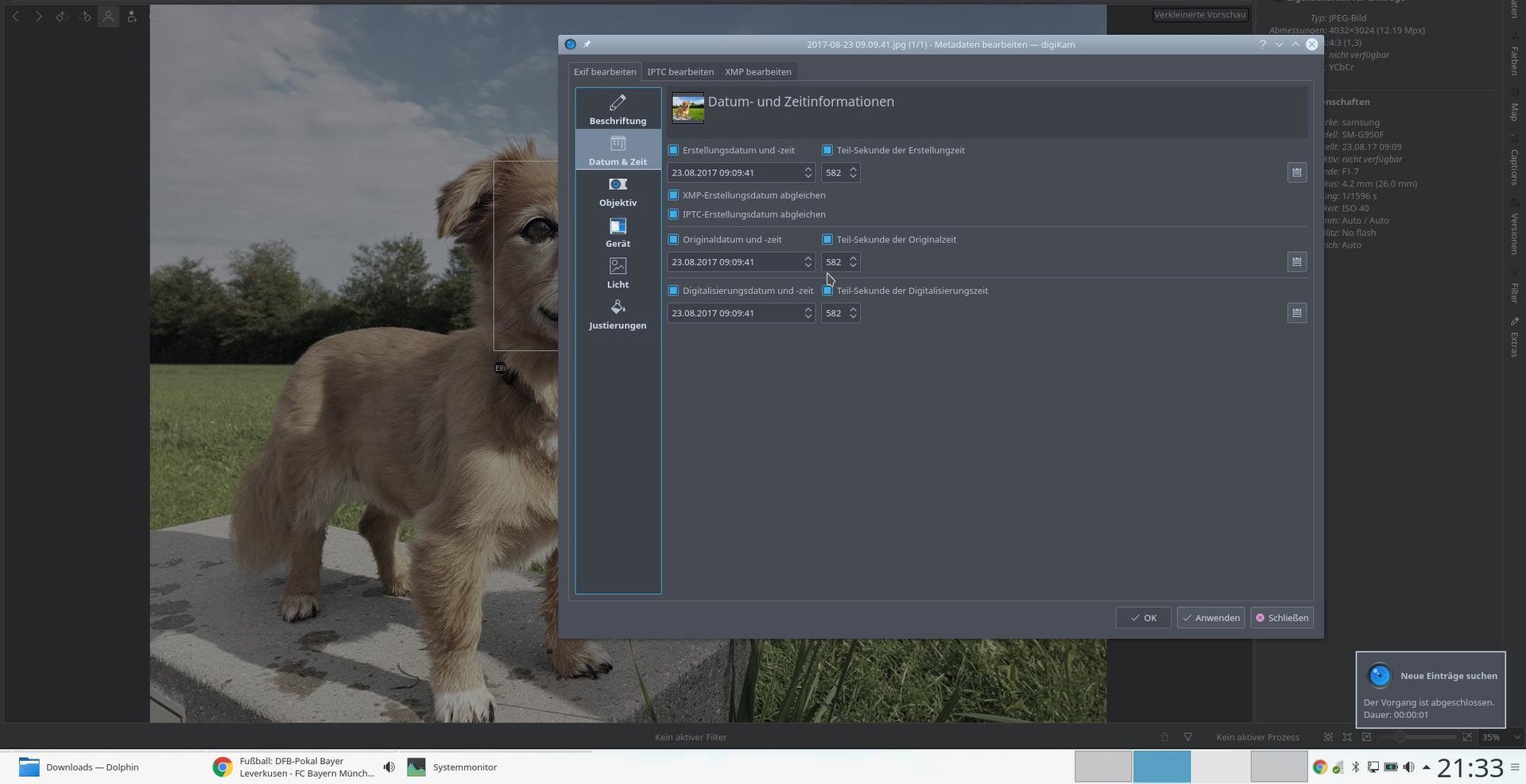
Task: Select the Datum & Zeit section
Action: click(x=618, y=150)
